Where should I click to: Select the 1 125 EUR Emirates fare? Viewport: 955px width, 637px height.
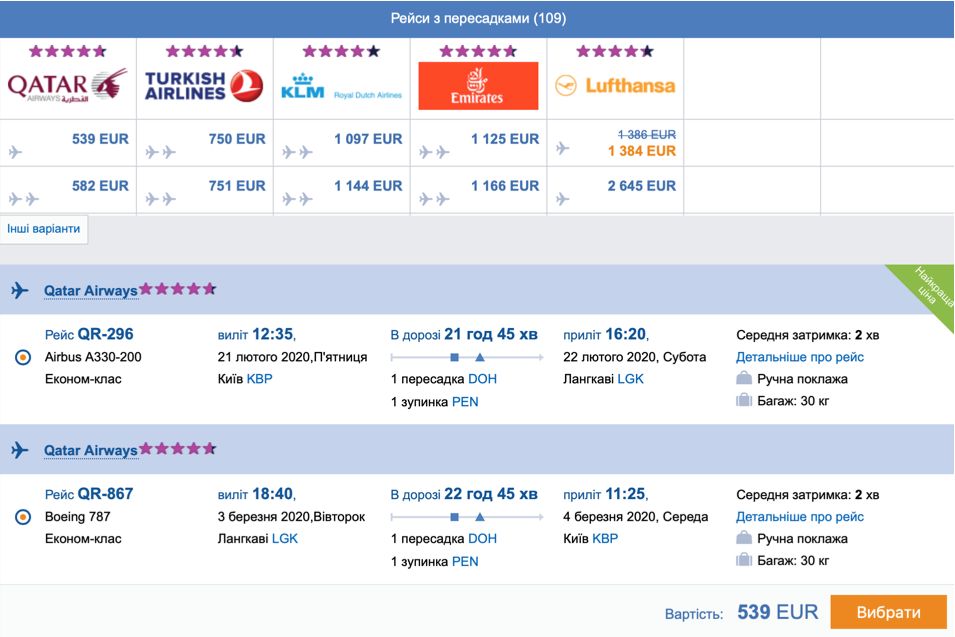505,139
